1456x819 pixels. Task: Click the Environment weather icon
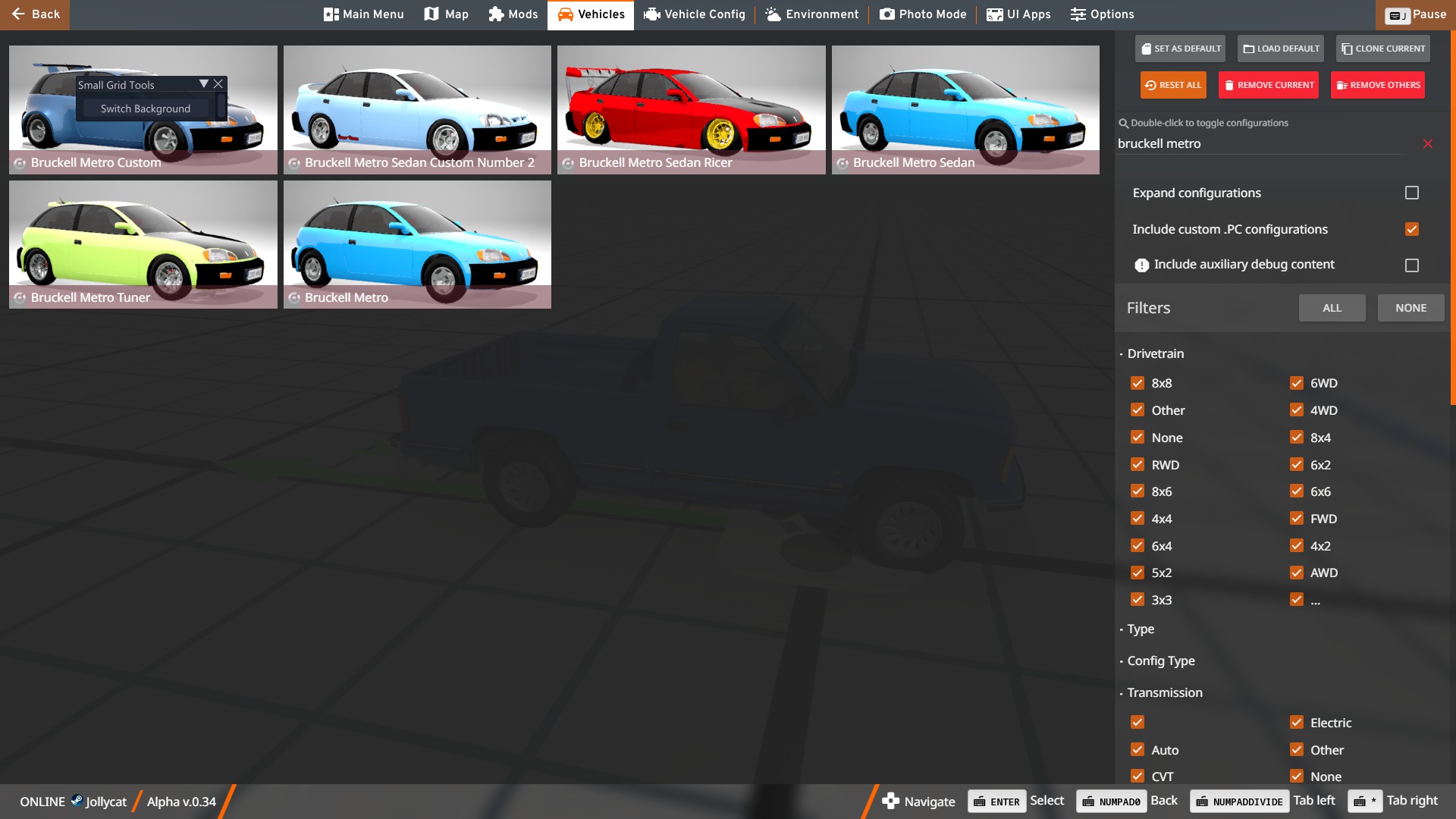773,14
